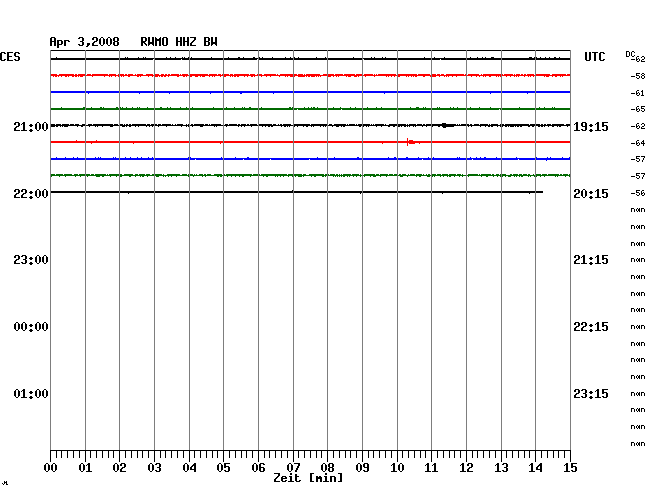Select the 22:15 UTC time label

591,327
